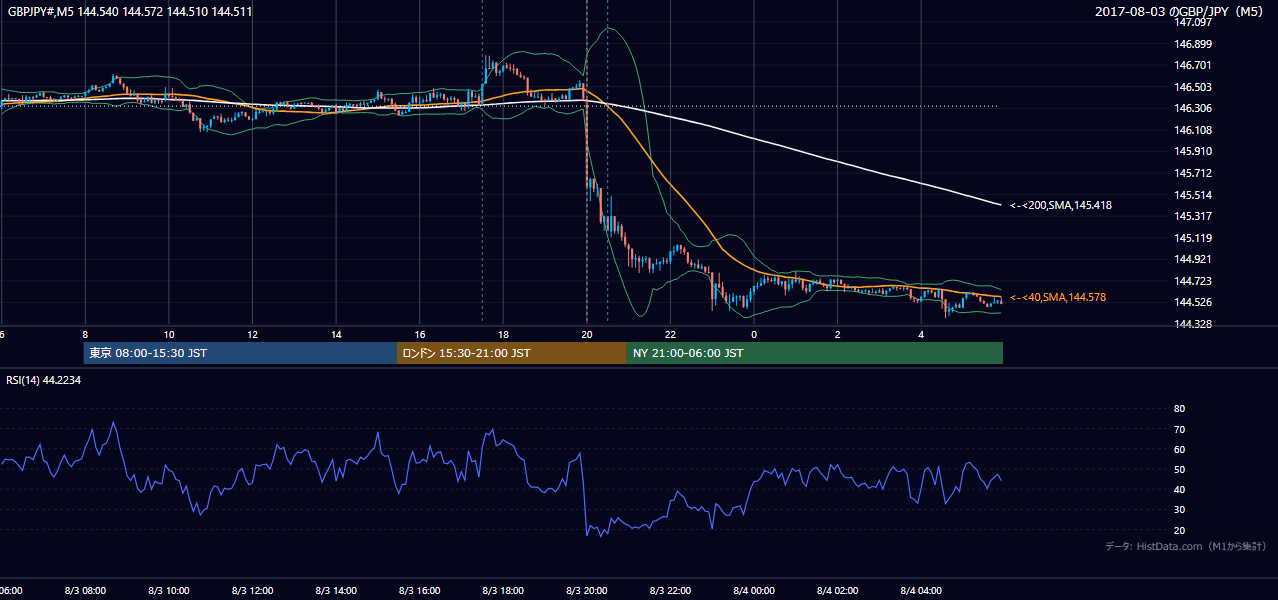Click the price axis value 145.317
This screenshot has height=600, width=1278.
point(1193,216)
